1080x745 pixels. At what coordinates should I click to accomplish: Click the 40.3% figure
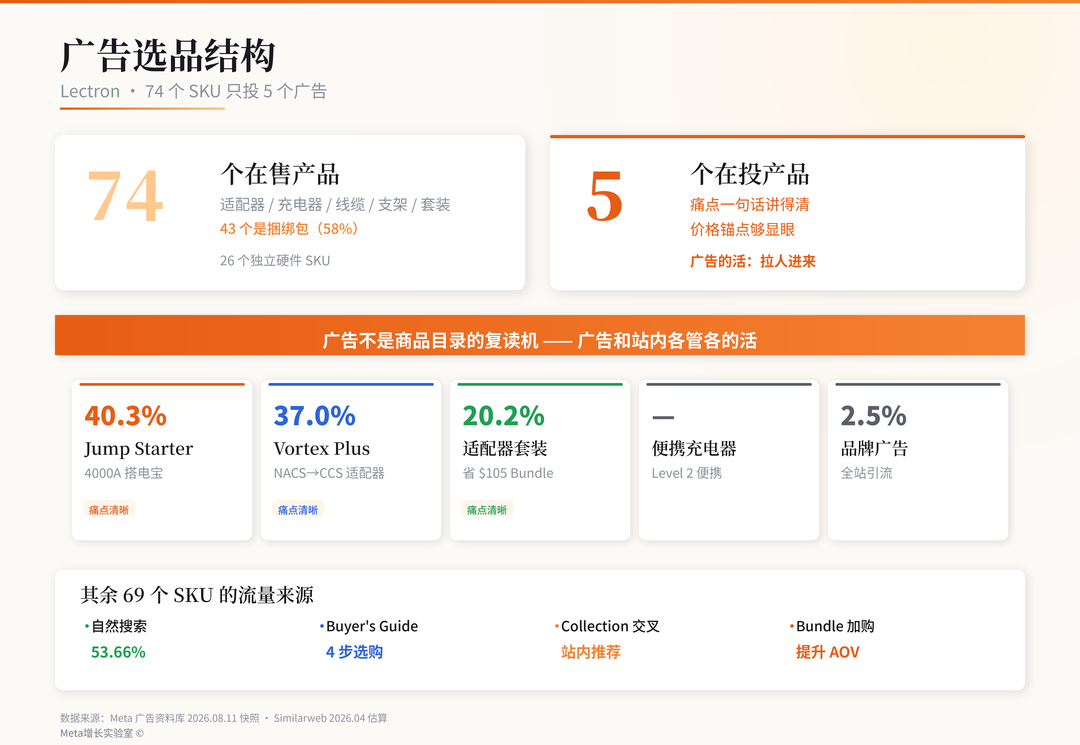point(125,416)
